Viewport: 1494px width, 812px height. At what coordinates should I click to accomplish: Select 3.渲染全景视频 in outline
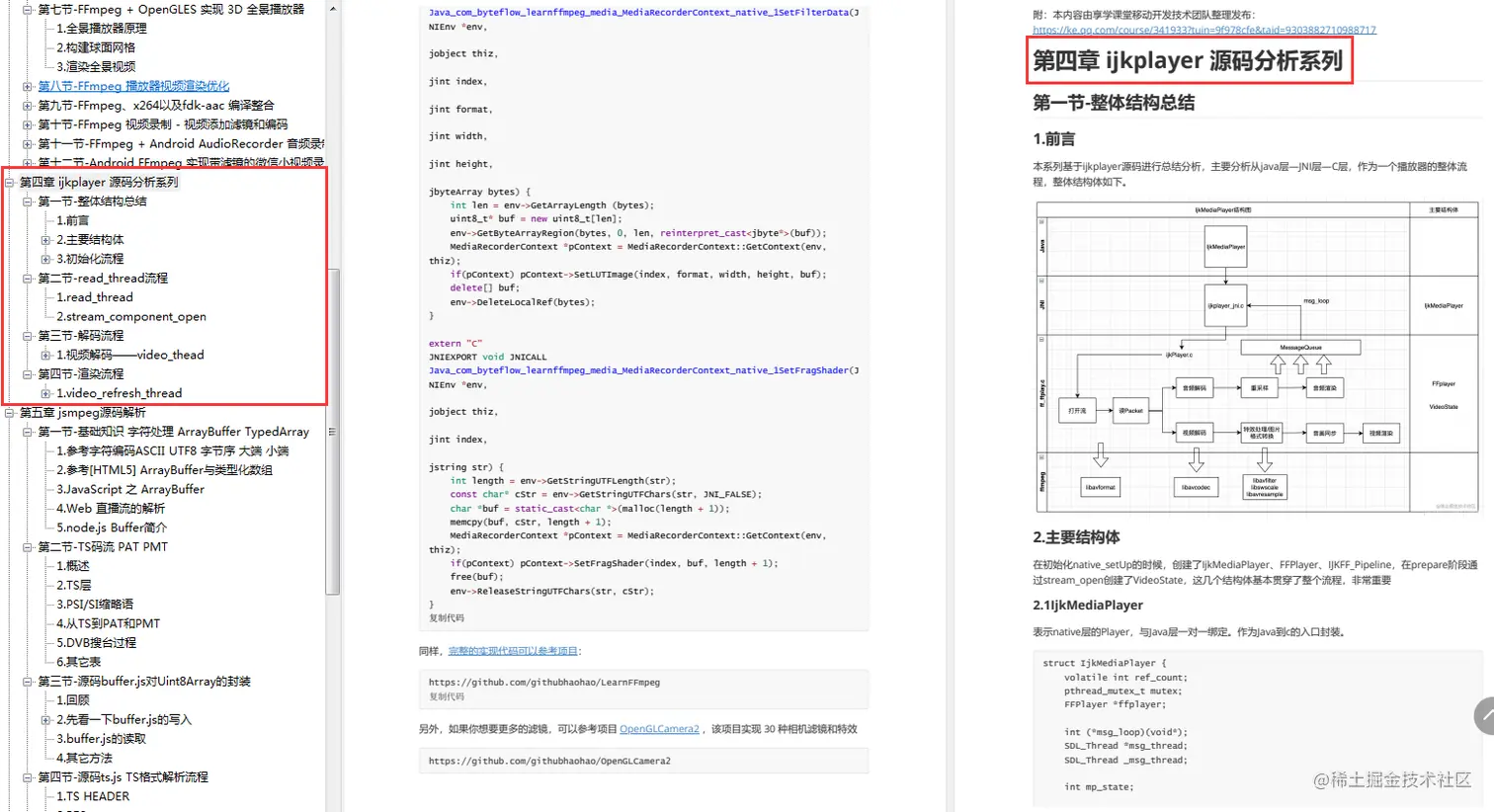coord(96,67)
